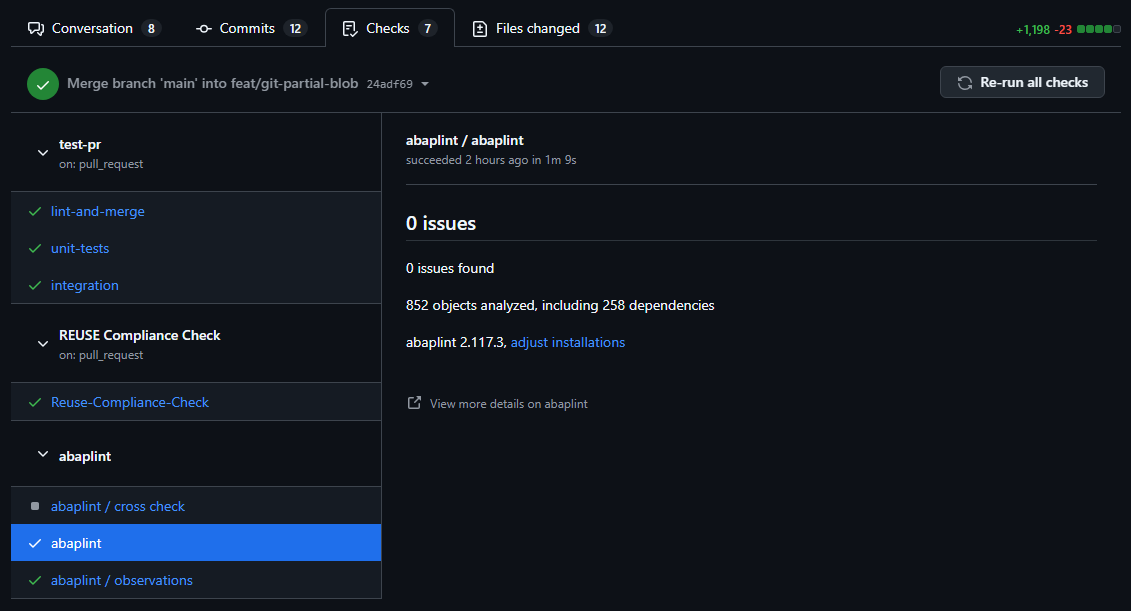Click the Files changed count badge 12
The height and width of the screenshot is (611, 1131).
pos(600,29)
